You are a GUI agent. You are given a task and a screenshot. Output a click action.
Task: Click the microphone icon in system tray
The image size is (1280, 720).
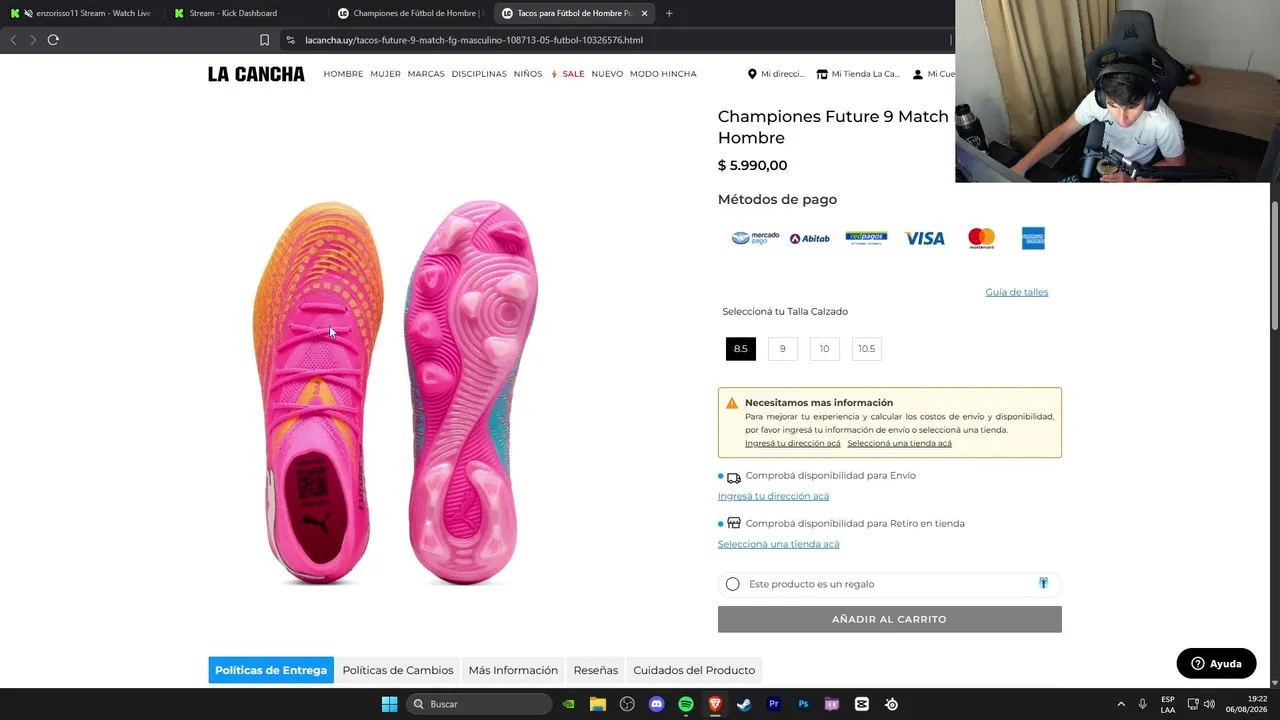point(1142,704)
